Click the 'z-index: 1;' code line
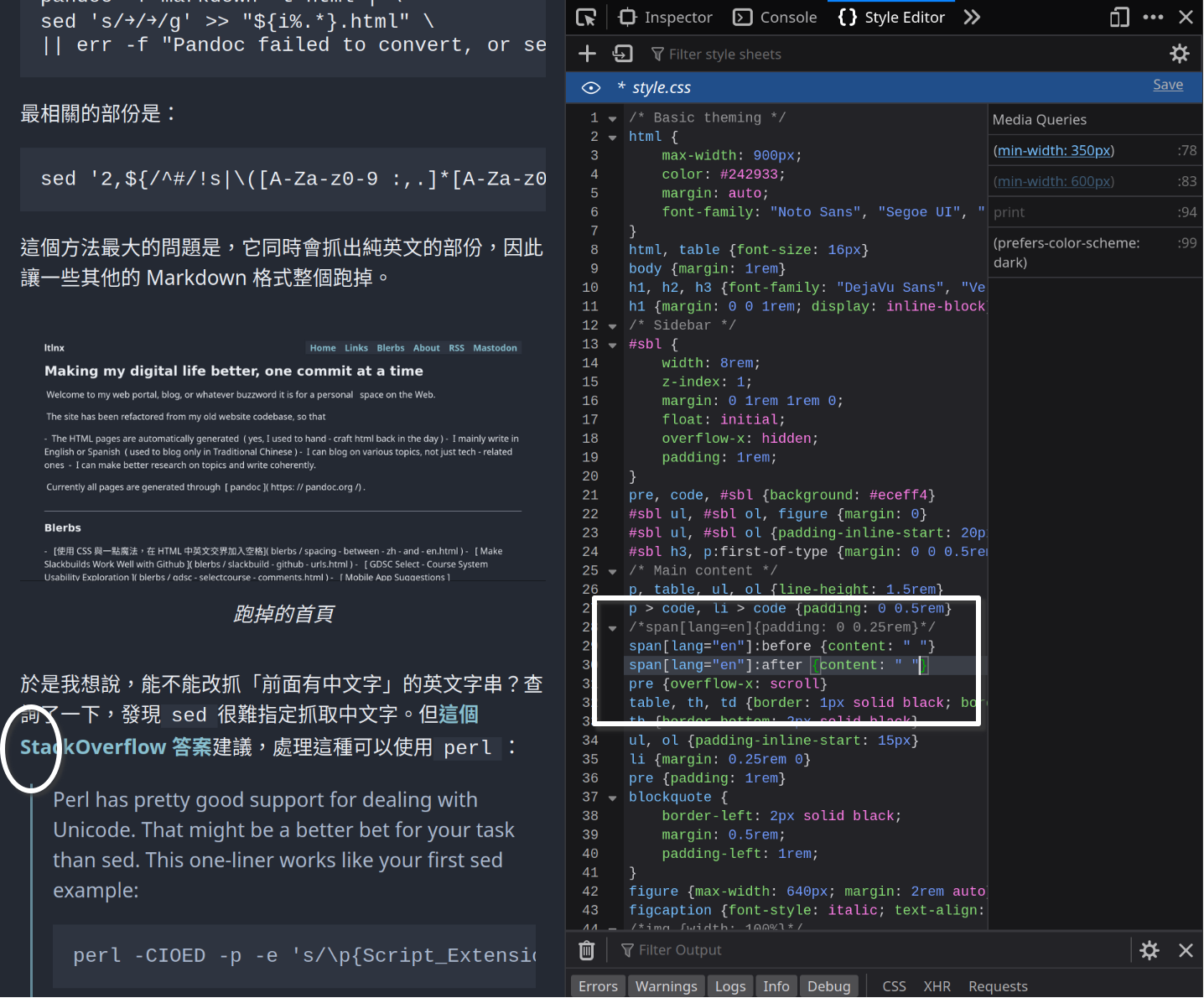This screenshot has height=998, width=1204. point(707,382)
